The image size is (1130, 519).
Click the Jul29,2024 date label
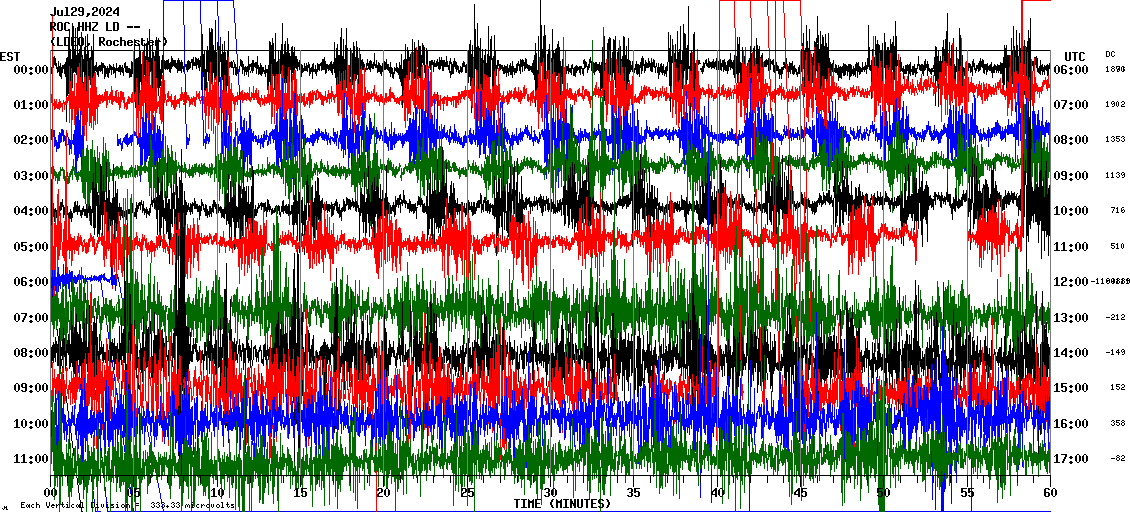(x=88, y=12)
